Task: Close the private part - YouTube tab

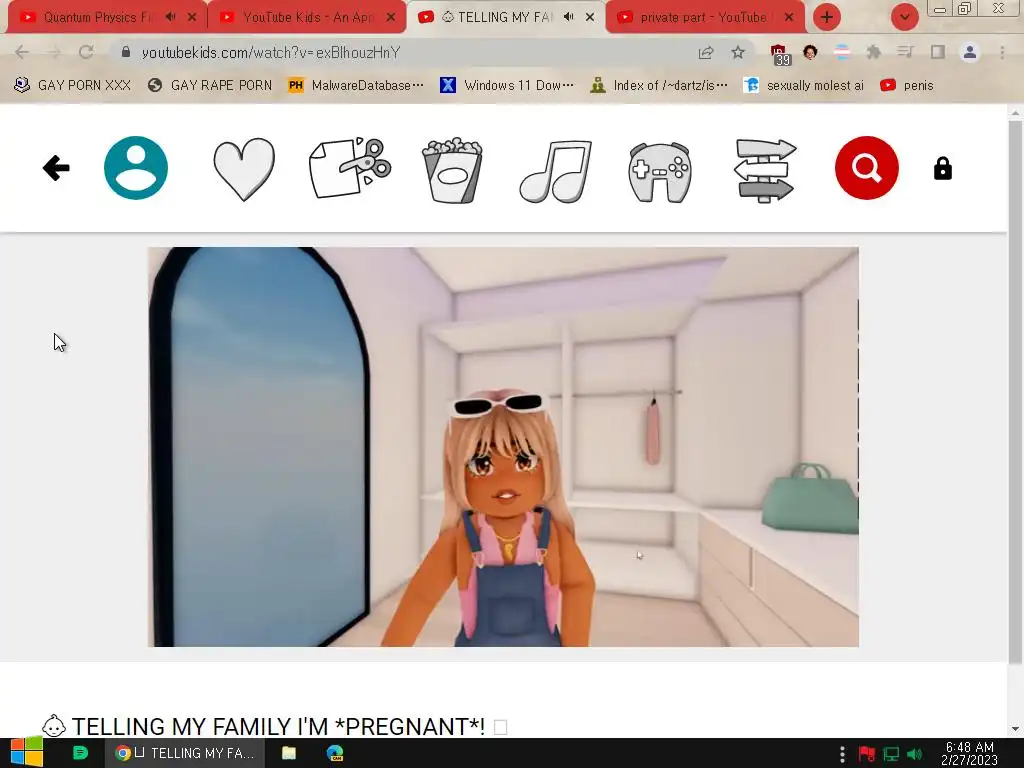Action: coord(789,17)
